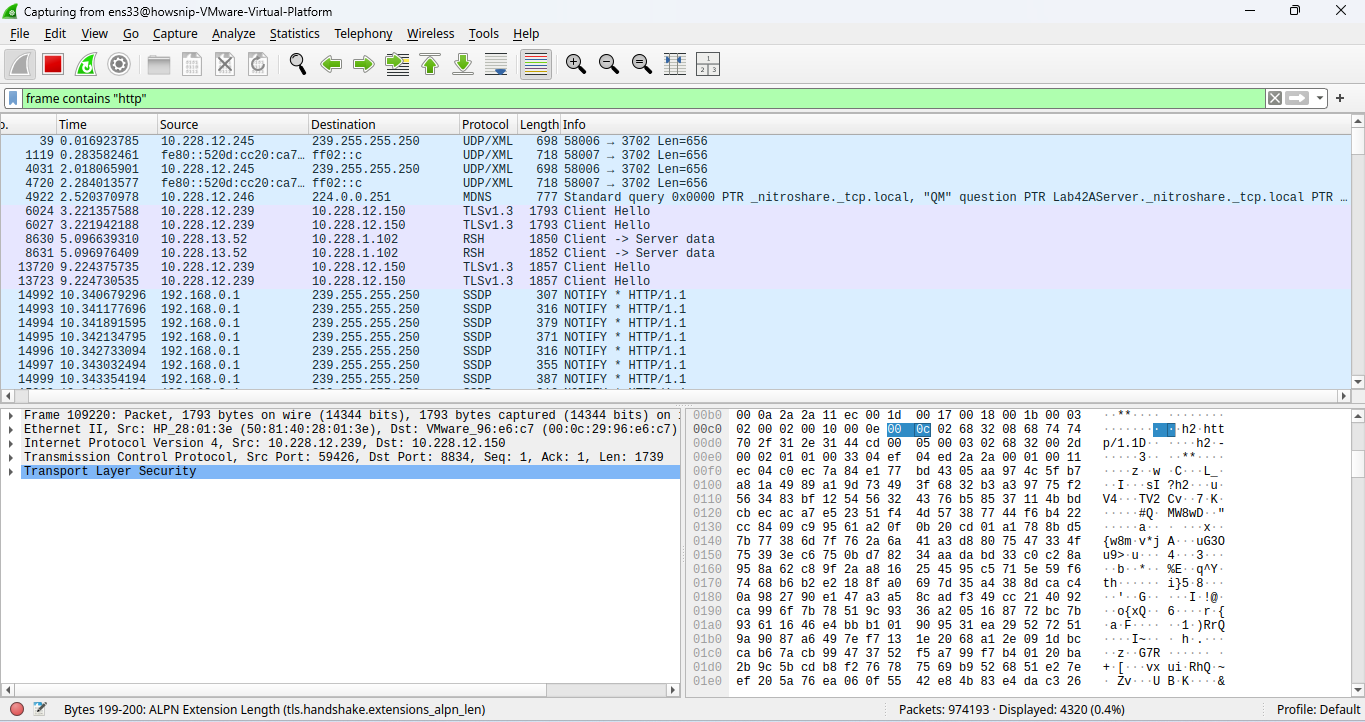Stop the running packet capture
The height and width of the screenshot is (722, 1365).
point(53,64)
